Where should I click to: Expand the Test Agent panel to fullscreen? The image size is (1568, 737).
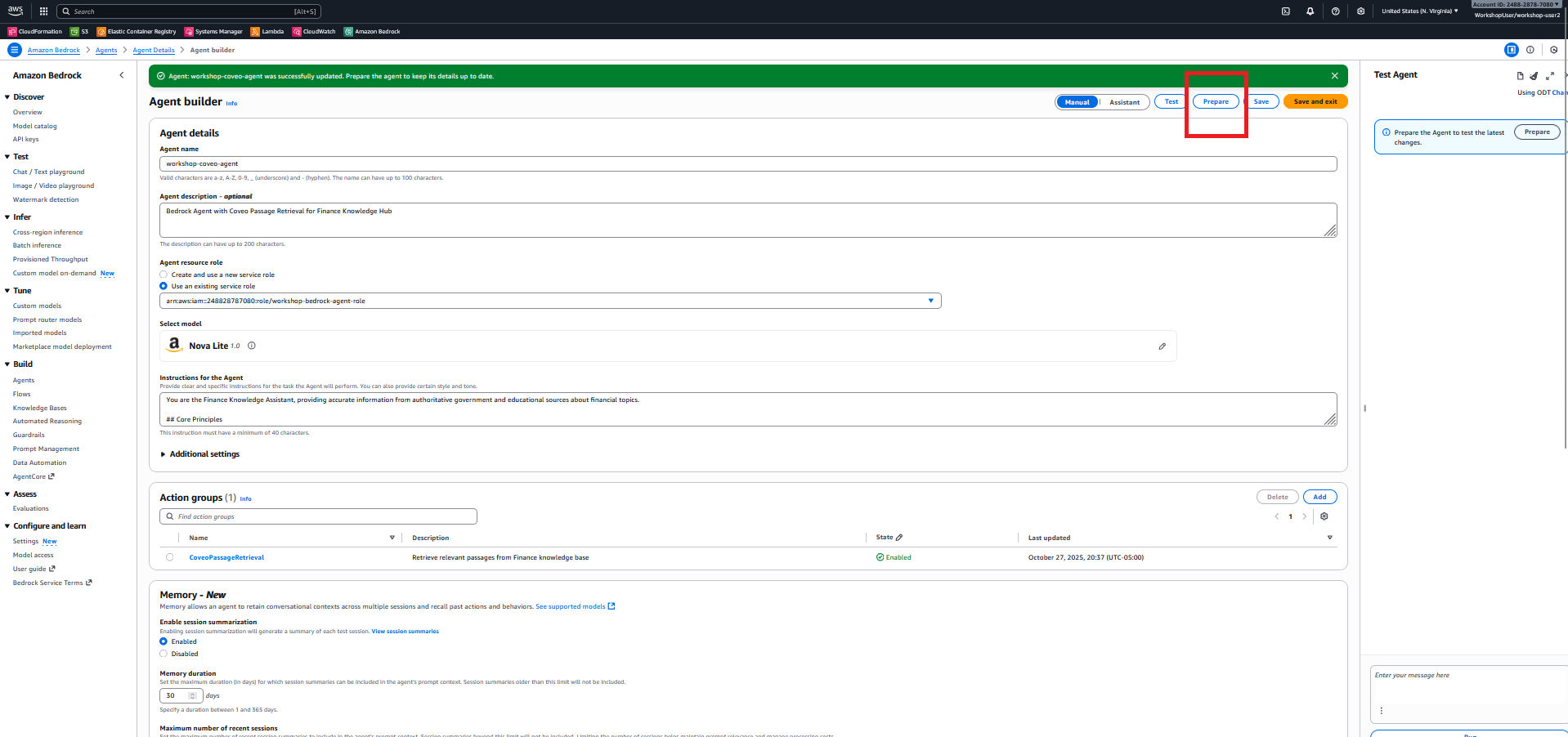(1549, 75)
